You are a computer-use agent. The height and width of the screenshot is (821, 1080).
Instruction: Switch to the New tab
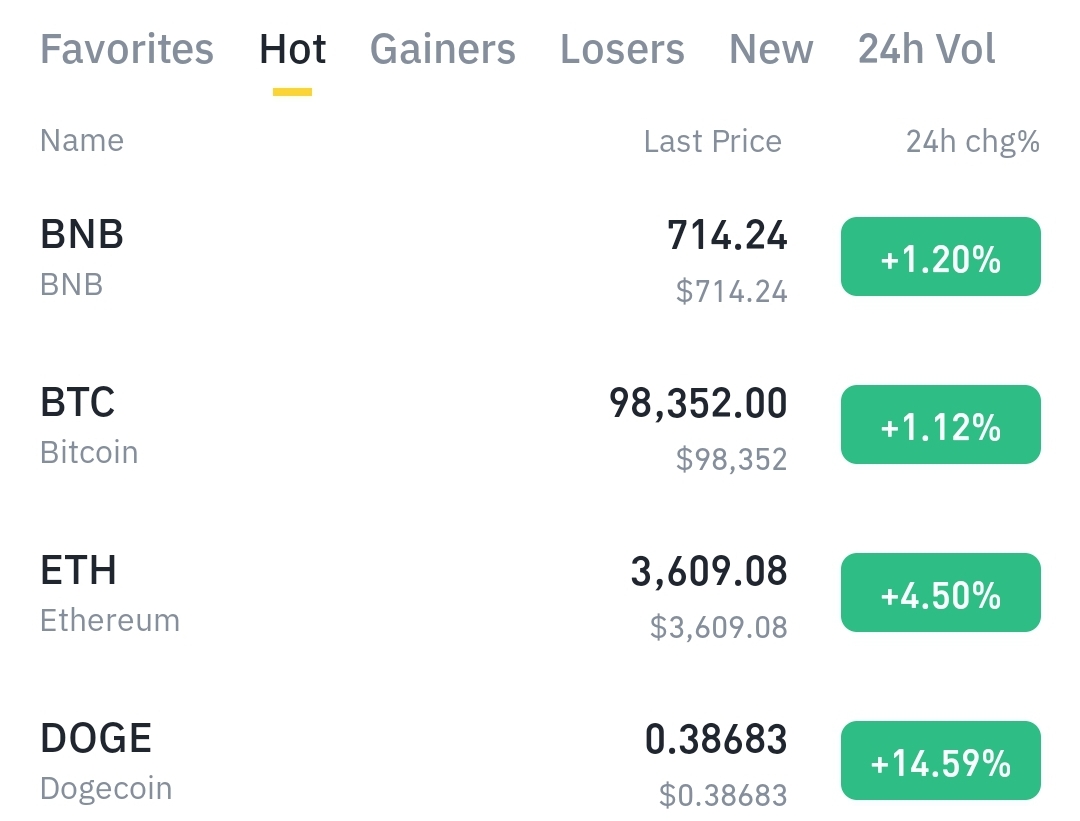tap(771, 49)
